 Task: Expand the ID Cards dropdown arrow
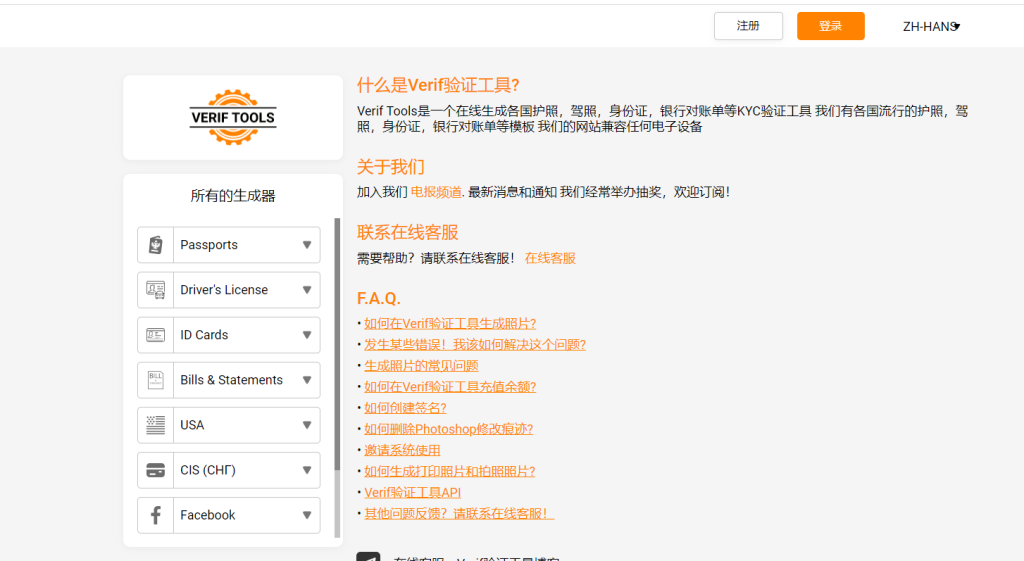(x=307, y=335)
